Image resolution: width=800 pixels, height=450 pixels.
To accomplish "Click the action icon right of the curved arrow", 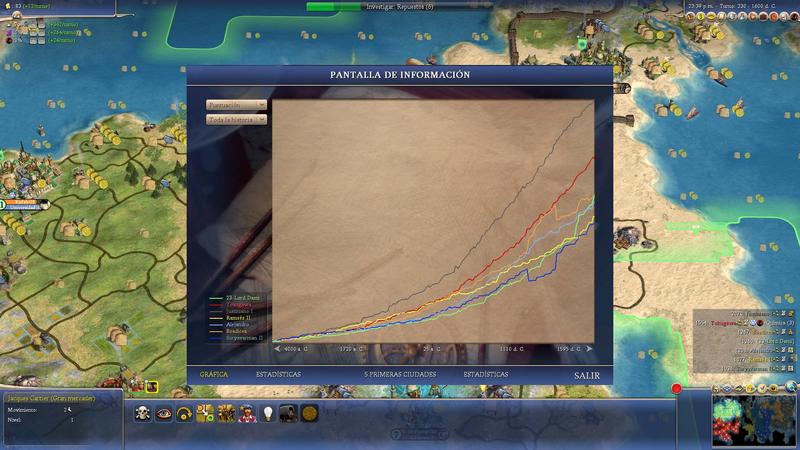I will pyautogui.click(x=205, y=413).
